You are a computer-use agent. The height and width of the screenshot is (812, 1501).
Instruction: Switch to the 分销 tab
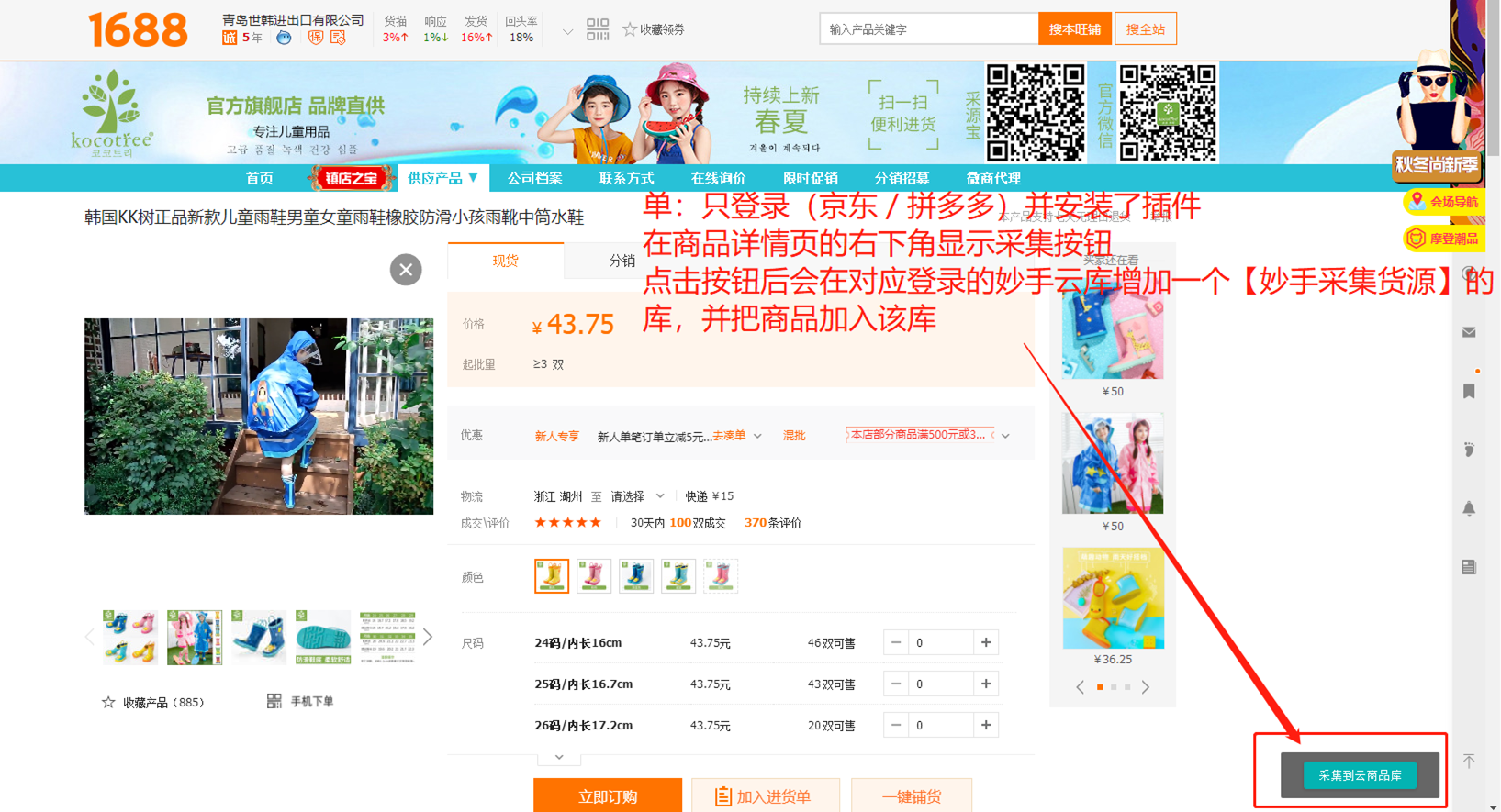(x=622, y=261)
